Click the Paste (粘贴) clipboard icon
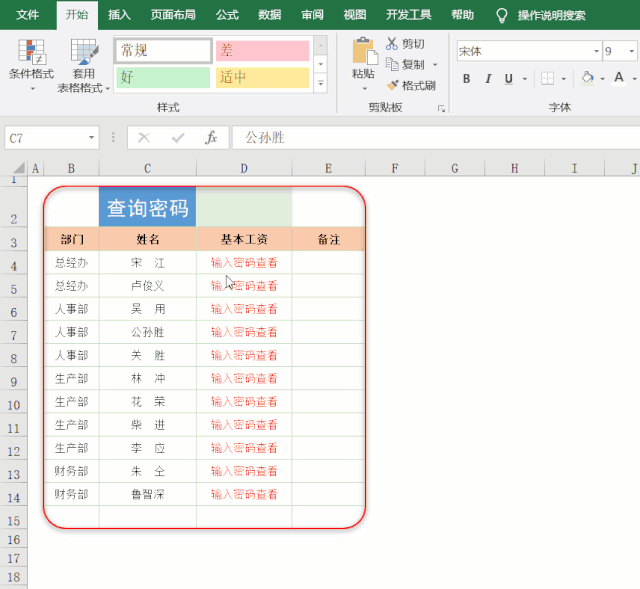This screenshot has height=589, width=640. pyautogui.click(x=364, y=51)
